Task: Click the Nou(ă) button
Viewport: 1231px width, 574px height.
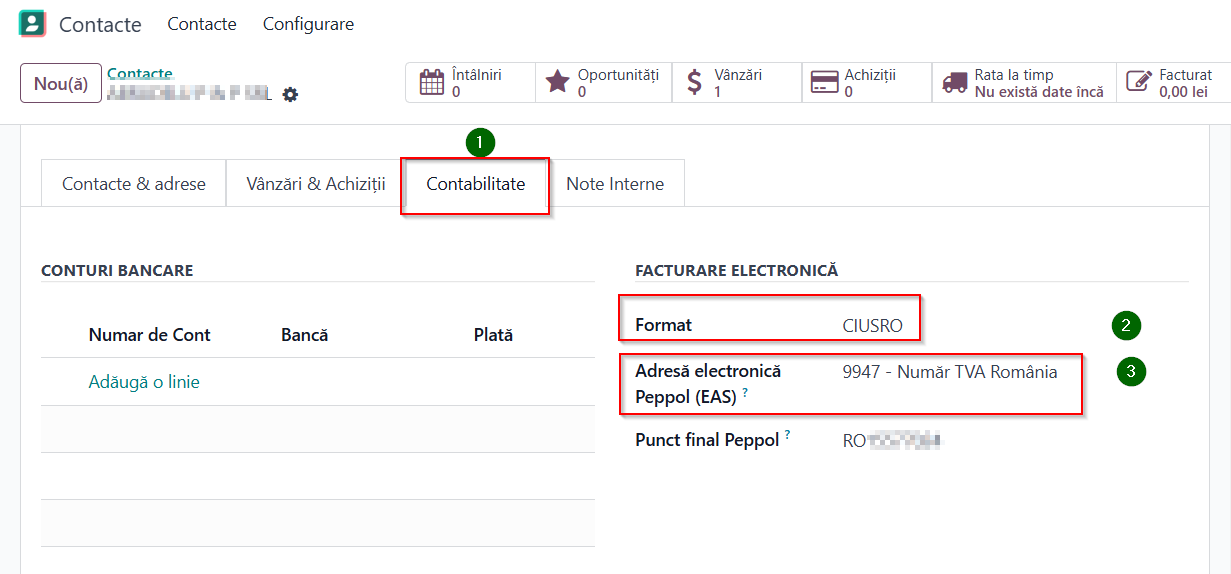Action: pyautogui.click(x=61, y=84)
